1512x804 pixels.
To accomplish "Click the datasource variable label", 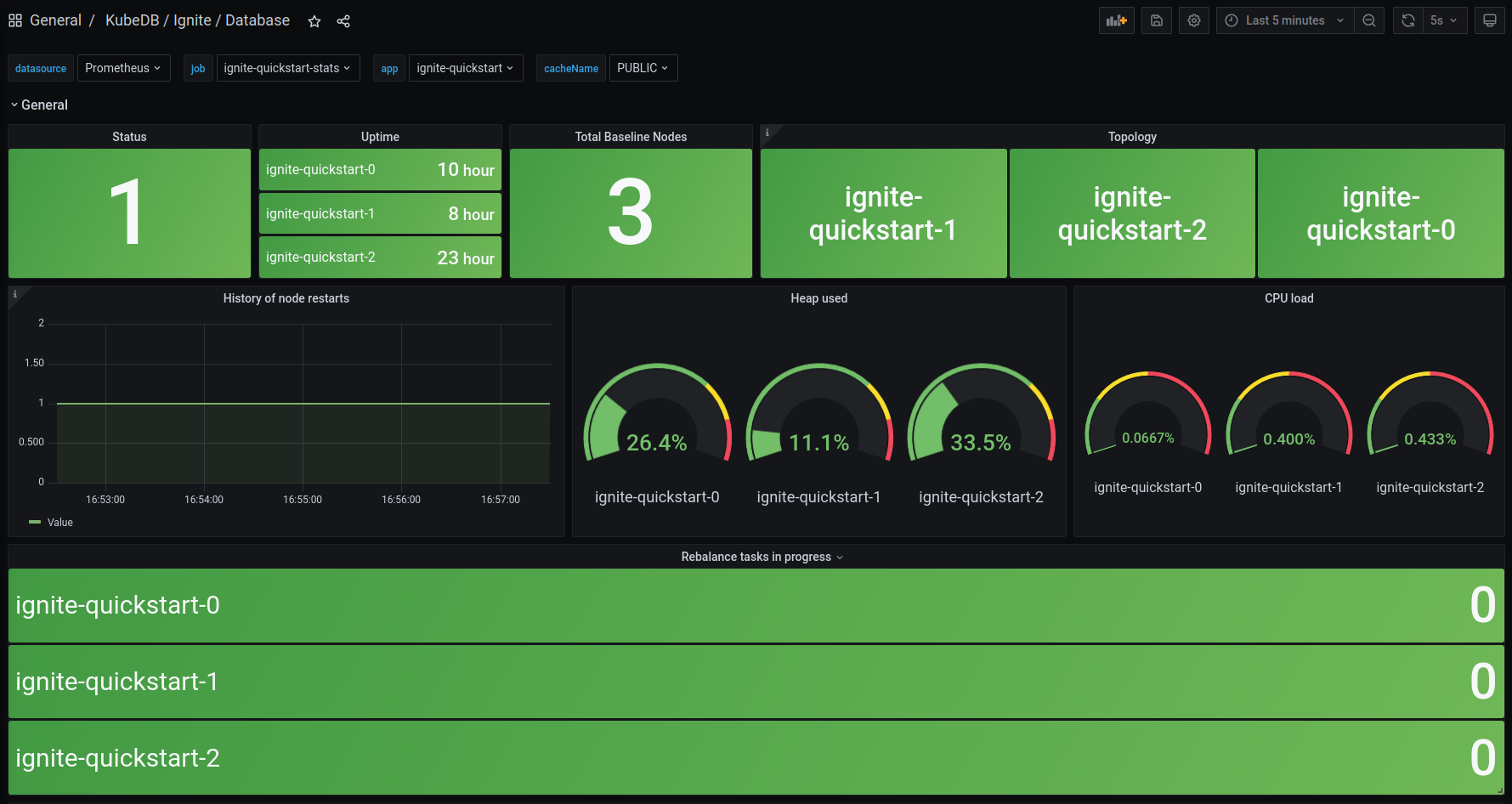I will tap(41, 68).
